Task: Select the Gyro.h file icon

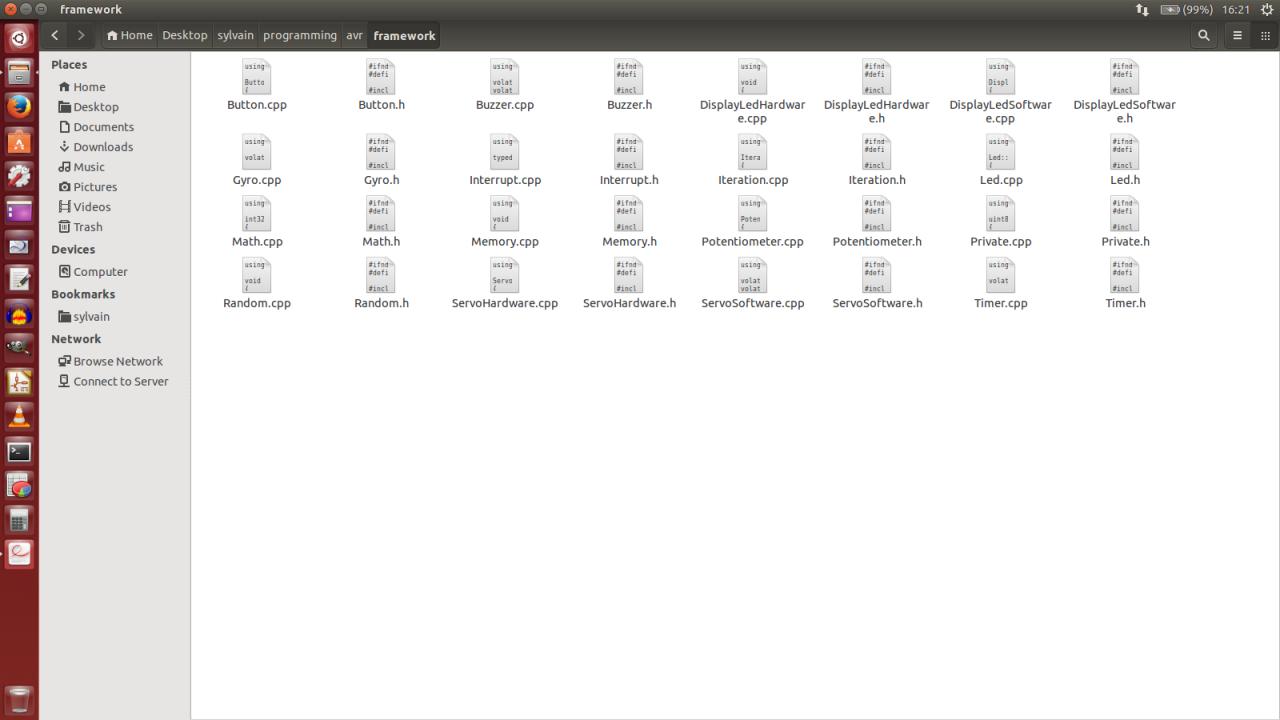Action: 381,153
